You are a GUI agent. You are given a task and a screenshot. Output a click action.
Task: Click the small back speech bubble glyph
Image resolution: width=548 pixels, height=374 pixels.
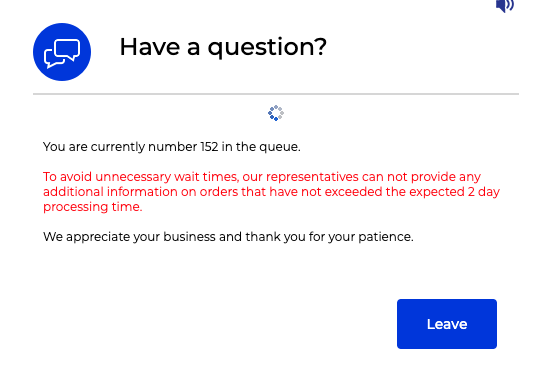coord(52,59)
